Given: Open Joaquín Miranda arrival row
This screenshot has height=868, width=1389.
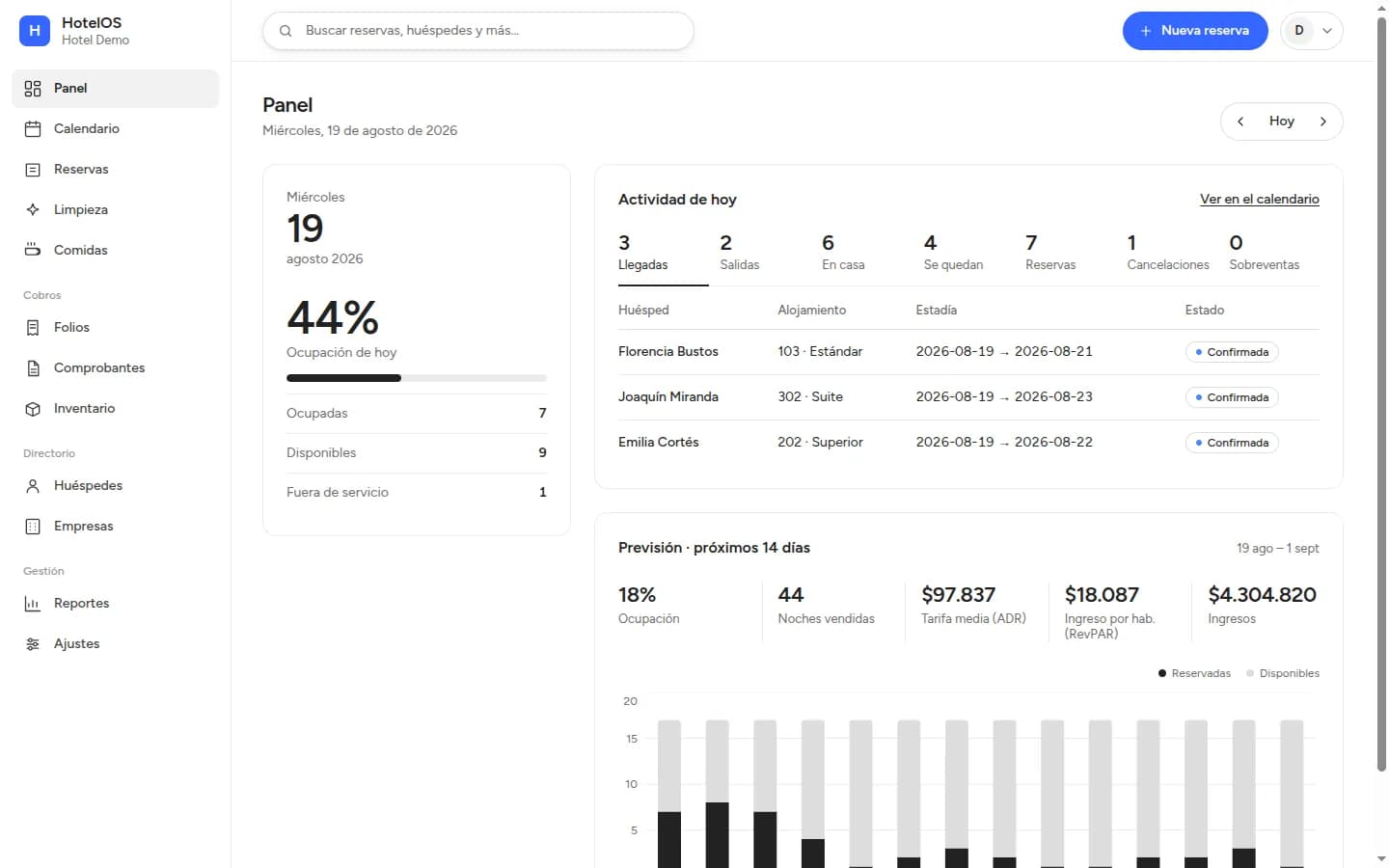Looking at the screenshot, I should 968,397.
